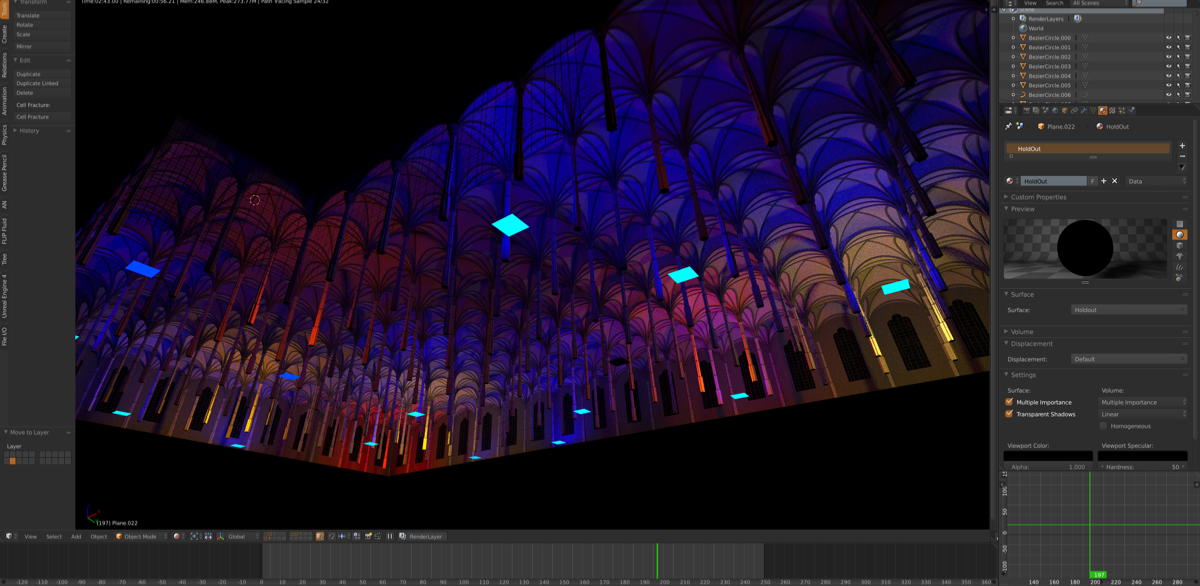Open the View menu in 3D header
Image resolution: width=1200 pixels, height=586 pixels.
pos(31,536)
